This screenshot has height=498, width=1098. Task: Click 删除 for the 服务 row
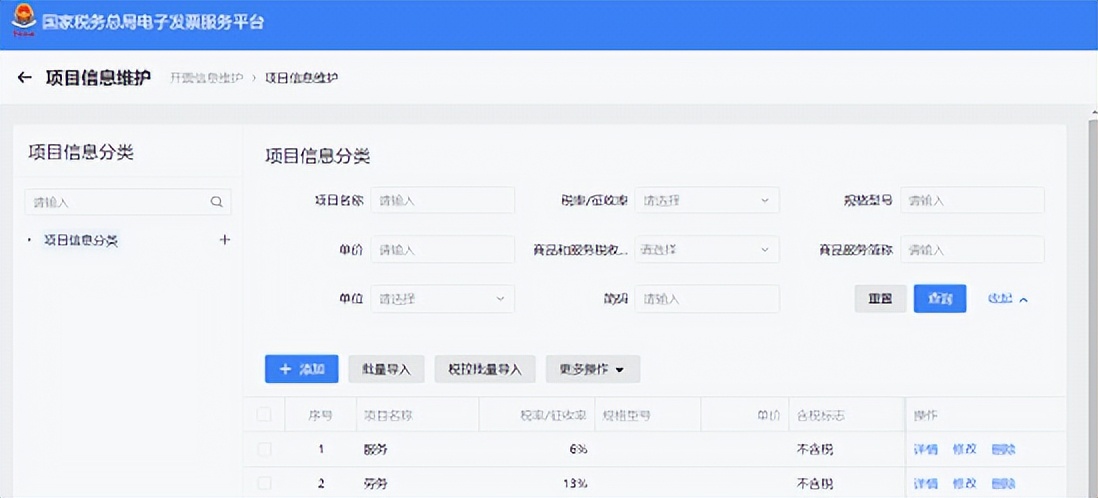click(1003, 450)
